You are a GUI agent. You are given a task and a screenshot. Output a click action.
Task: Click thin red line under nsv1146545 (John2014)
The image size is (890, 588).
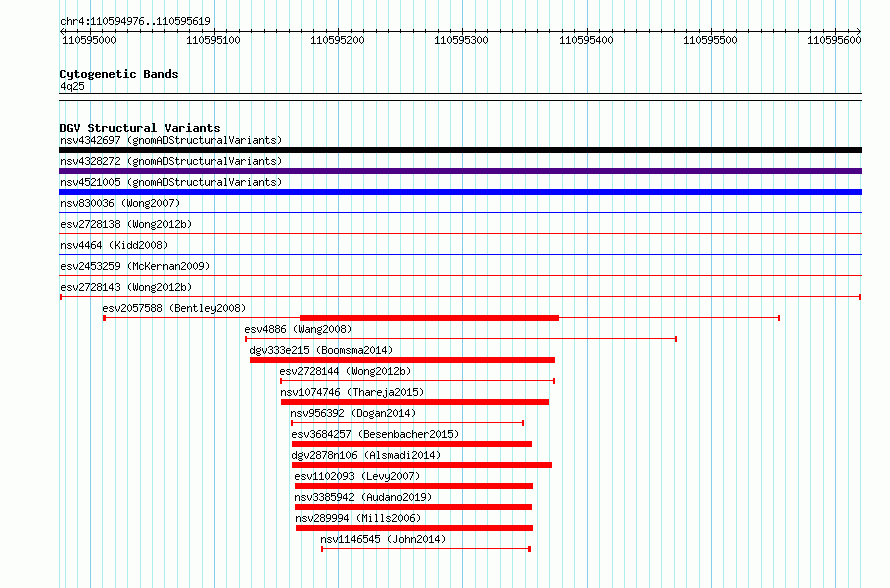(426, 549)
